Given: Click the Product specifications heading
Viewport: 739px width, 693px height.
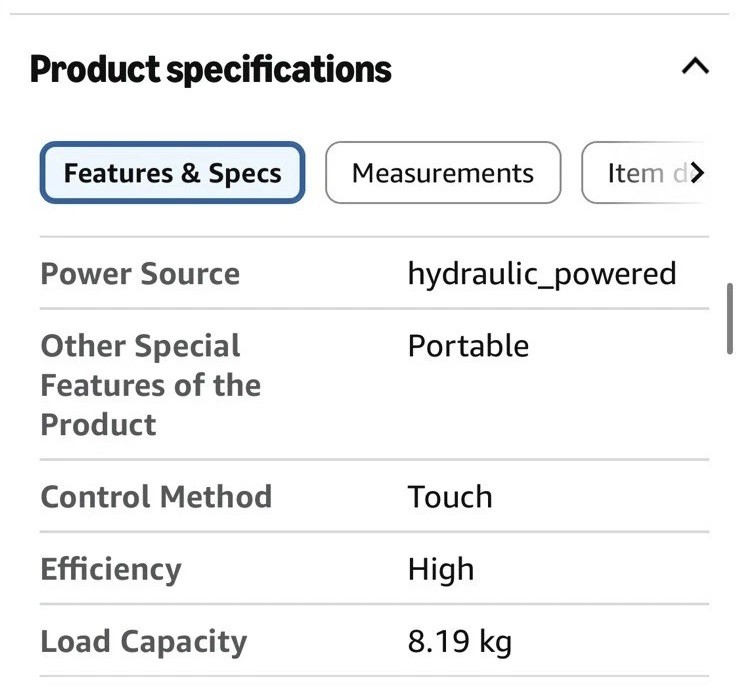Looking at the screenshot, I should coord(211,69).
